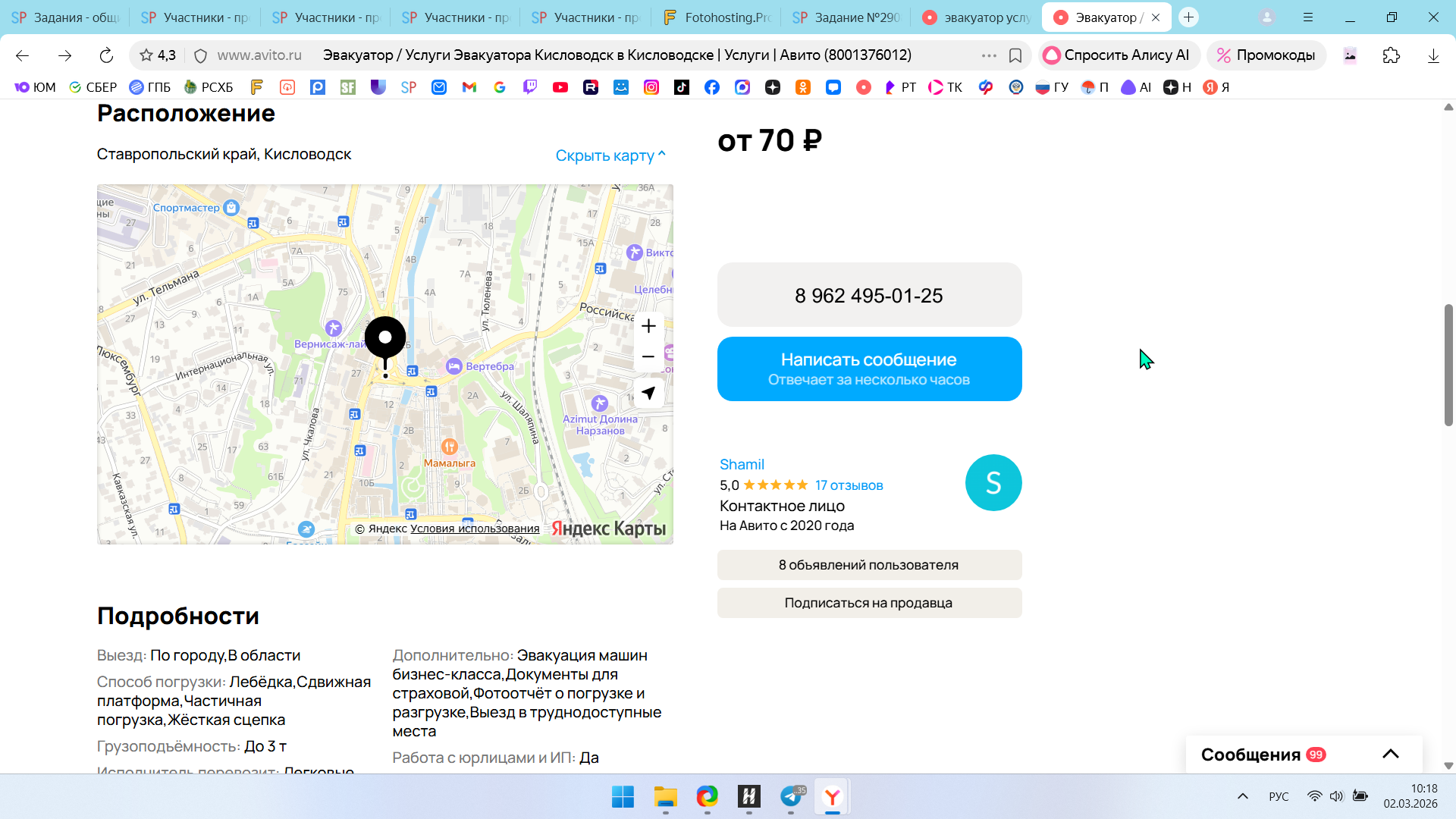Open the 17 отзывов reviews link

click(x=849, y=485)
